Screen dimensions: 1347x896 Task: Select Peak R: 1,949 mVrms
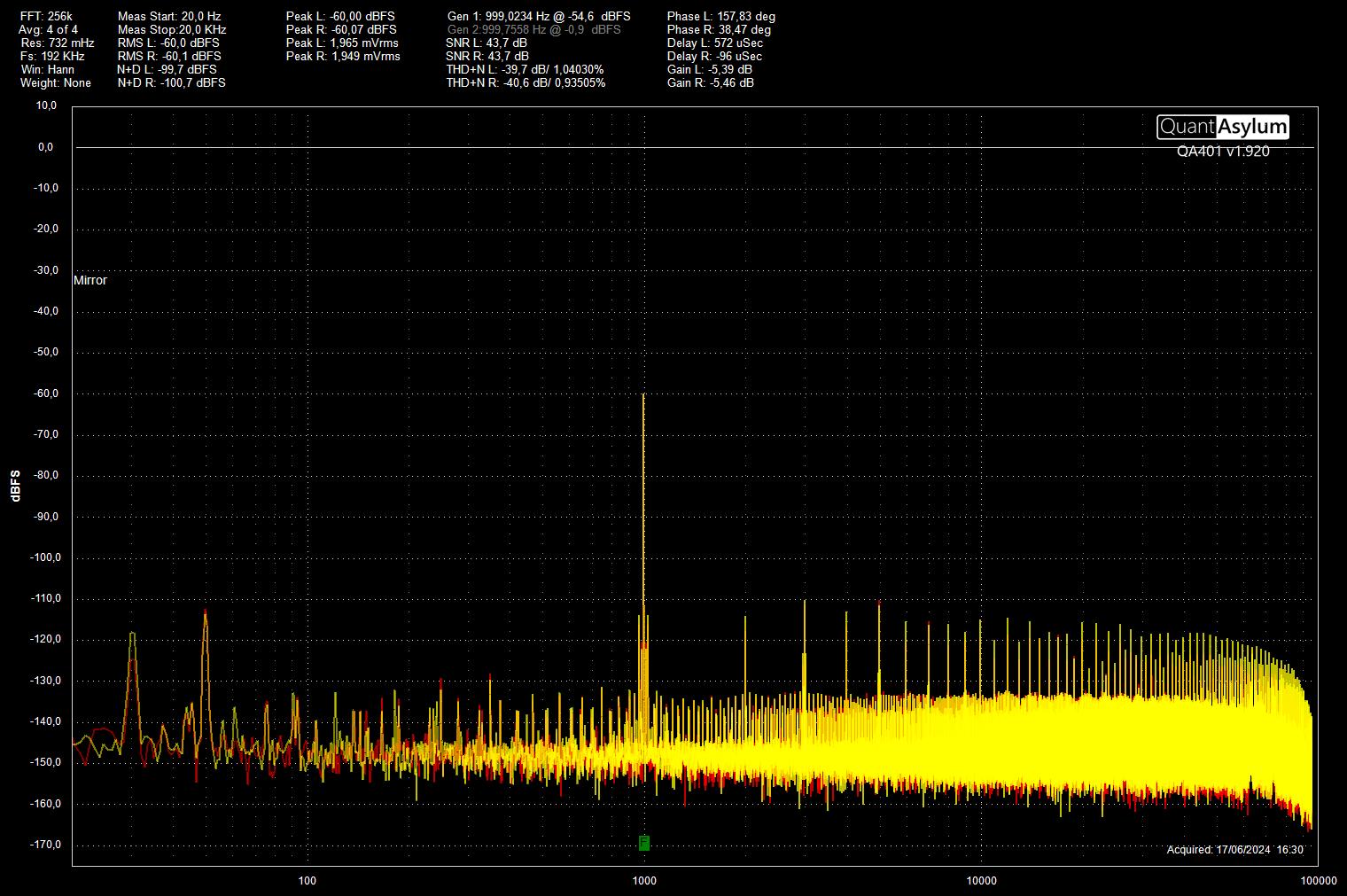click(343, 56)
